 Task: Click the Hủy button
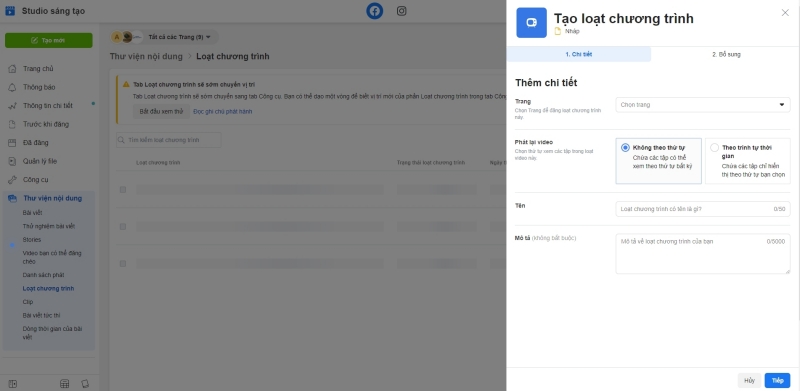pos(749,380)
